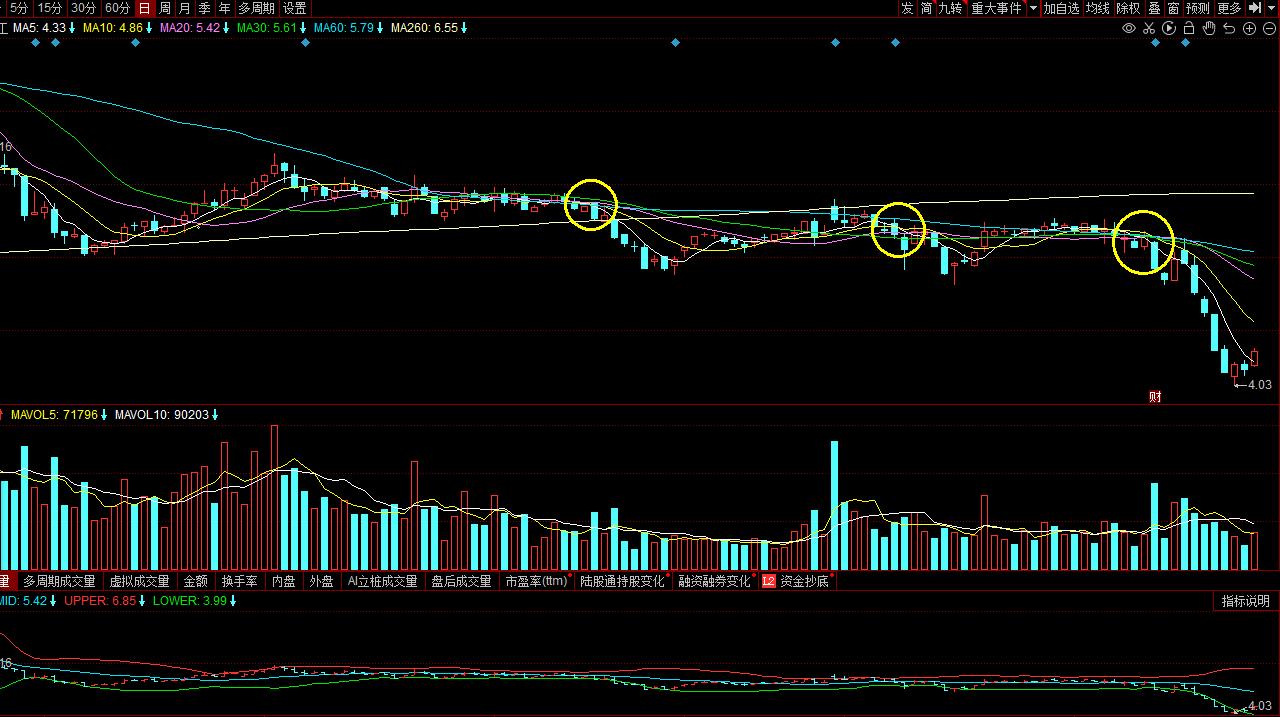Select the scissors cut tool
This screenshot has width=1280, height=717.
pyautogui.click(x=1149, y=28)
